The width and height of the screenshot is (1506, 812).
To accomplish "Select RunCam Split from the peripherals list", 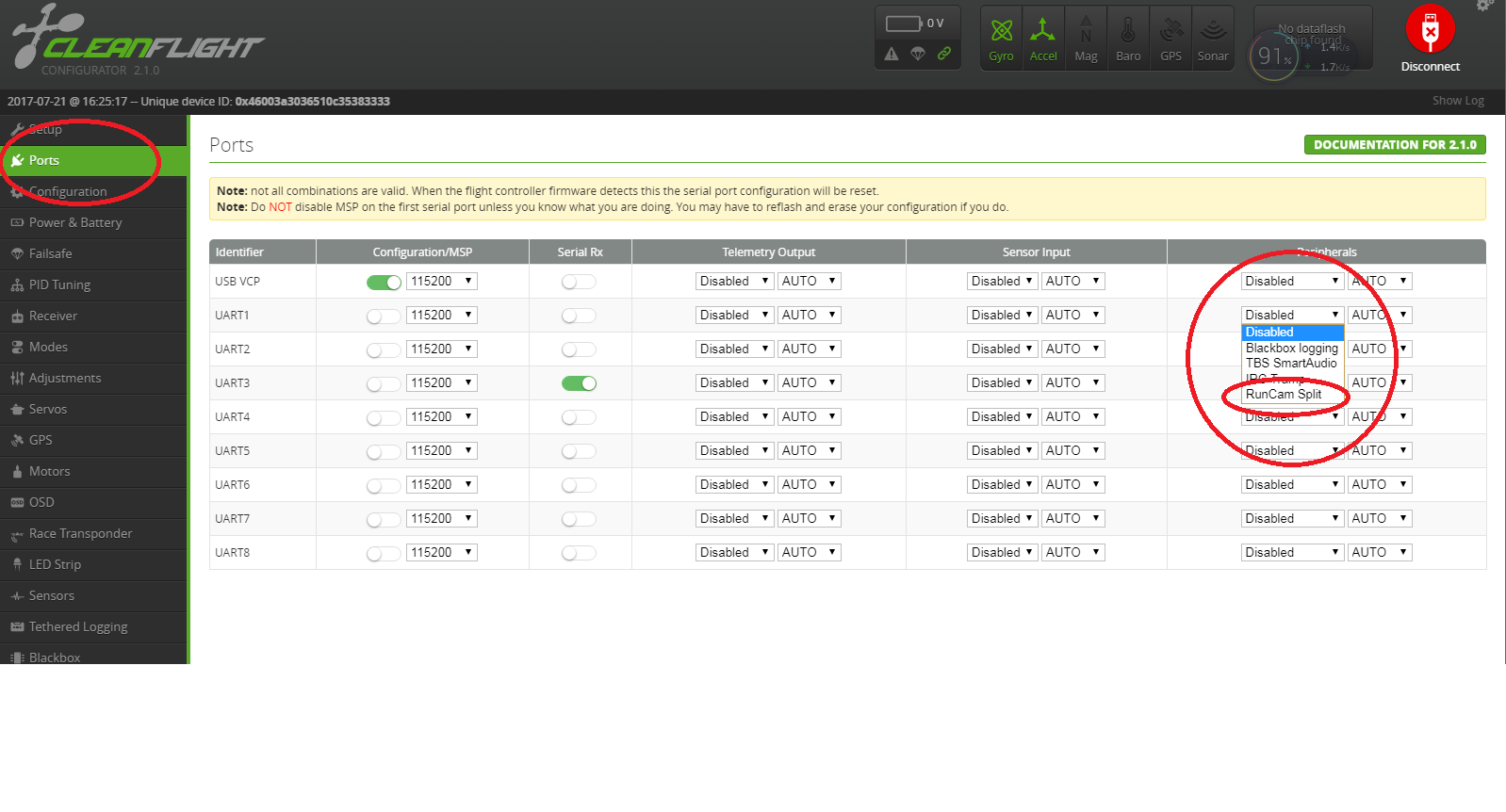I will (x=1283, y=395).
